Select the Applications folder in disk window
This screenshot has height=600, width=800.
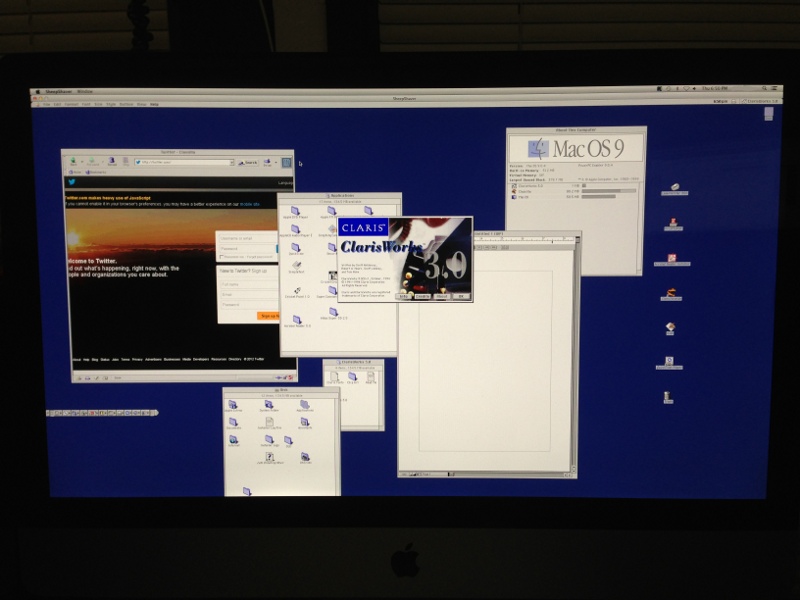click(x=305, y=405)
